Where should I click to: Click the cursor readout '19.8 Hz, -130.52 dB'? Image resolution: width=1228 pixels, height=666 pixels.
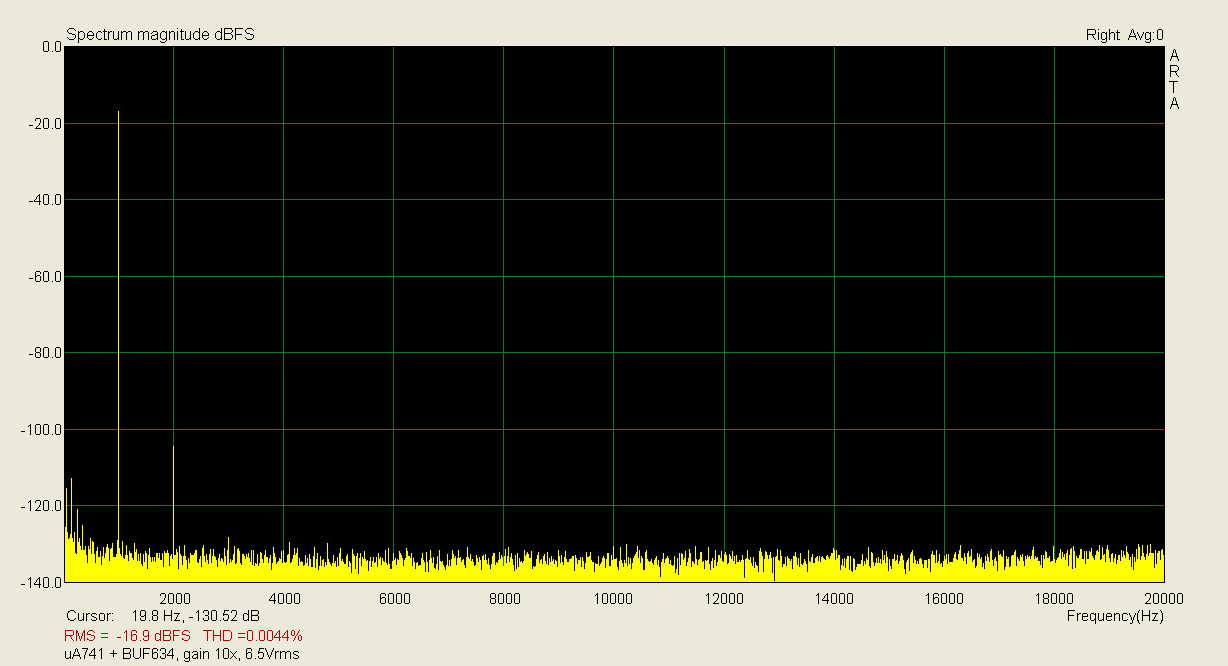[195, 616]
